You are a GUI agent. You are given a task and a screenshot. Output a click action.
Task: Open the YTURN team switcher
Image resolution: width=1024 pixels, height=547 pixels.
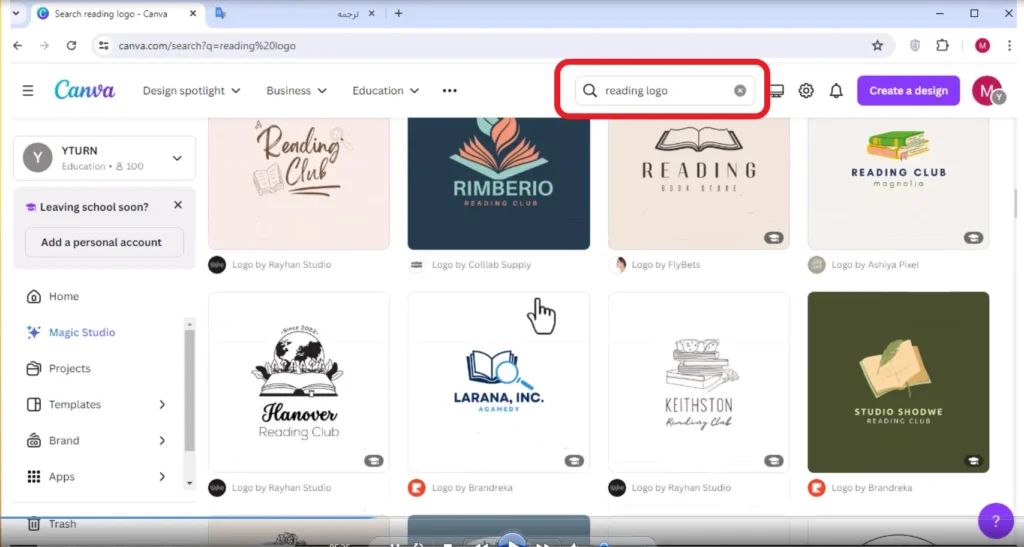[x=104, y=158]
